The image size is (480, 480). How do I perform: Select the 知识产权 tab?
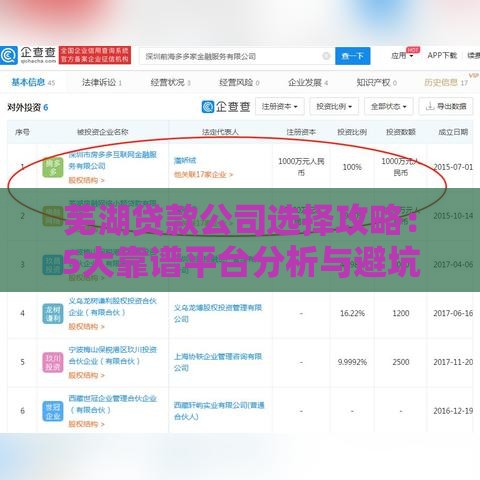click(376, 82)
